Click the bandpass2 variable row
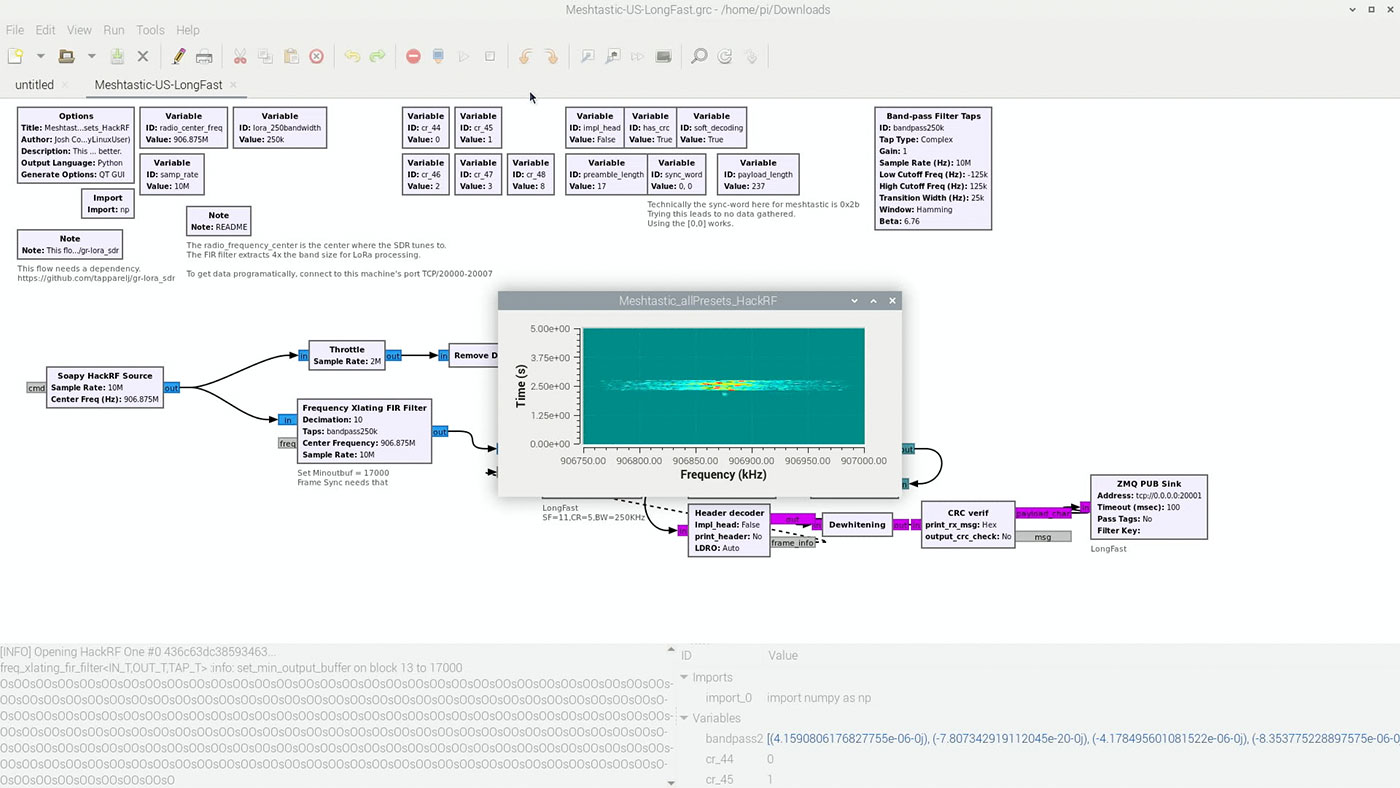Screen dimensions: 1400x788 (1039, 738)
